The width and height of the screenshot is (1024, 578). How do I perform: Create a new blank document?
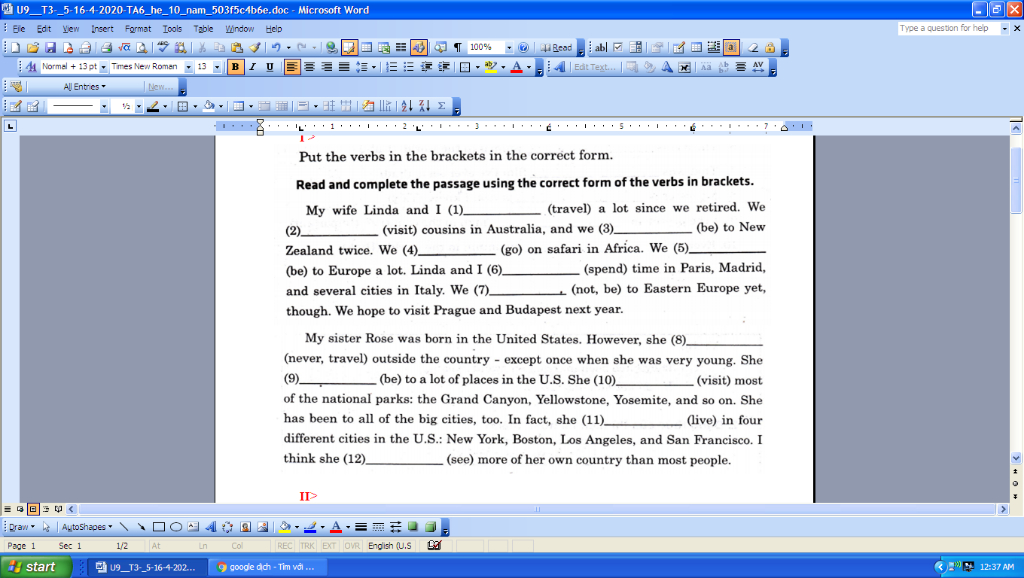pos(15,48)
